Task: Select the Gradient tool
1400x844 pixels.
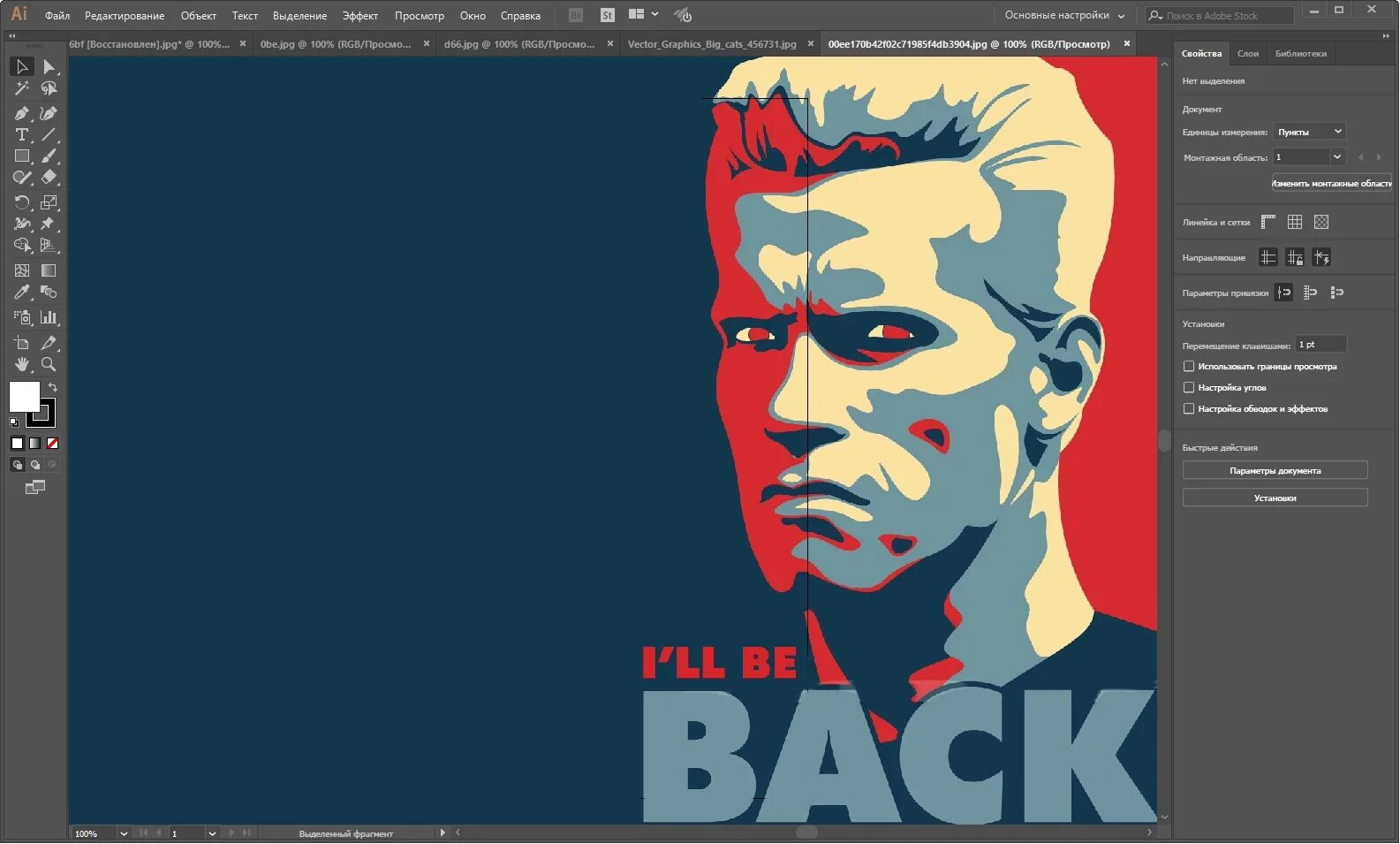Action: click(x=49, y=270)
